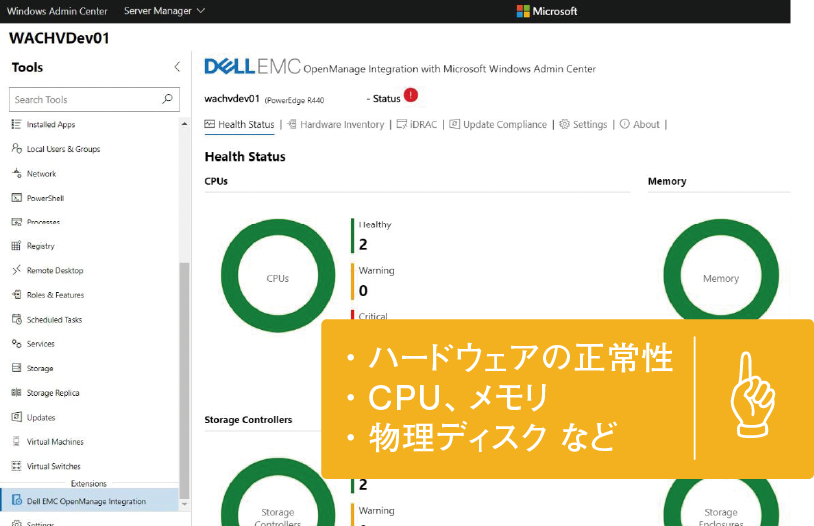This screenshot has width=814, height=526.
Task: Click Dell EMC OpenManage Integration icon
Action: click(x=16, y=501)
